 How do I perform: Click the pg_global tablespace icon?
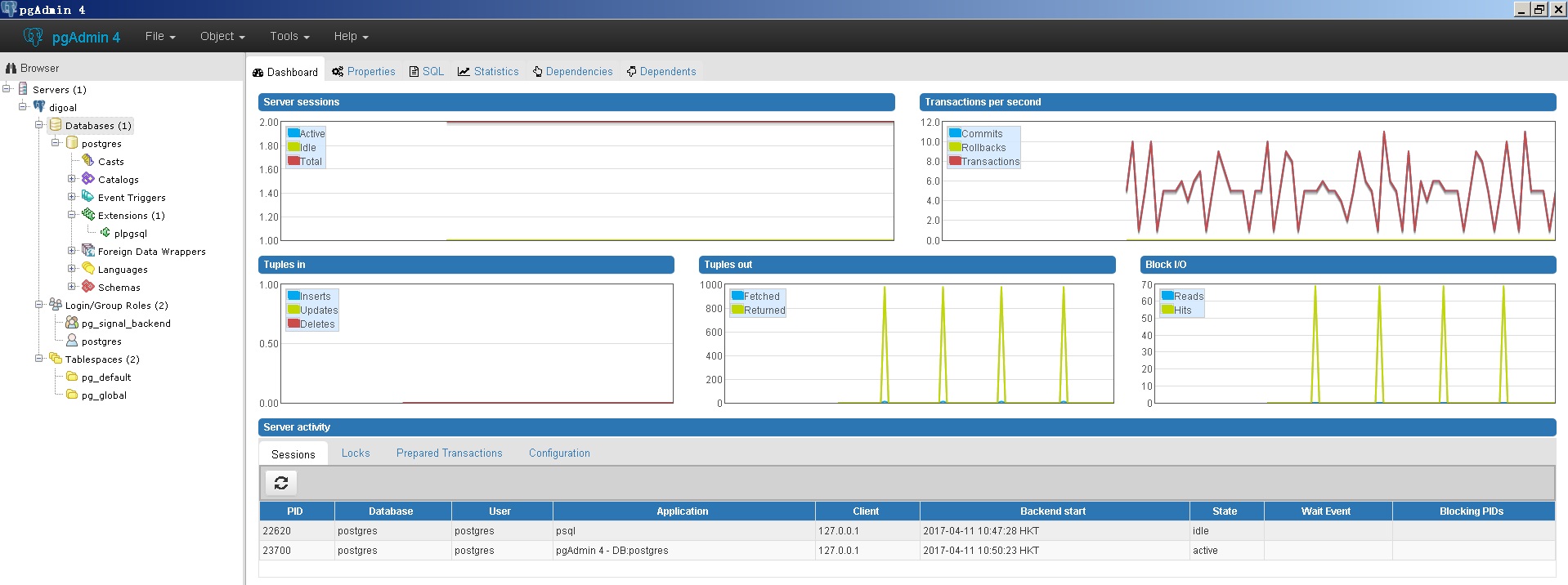(72, 395)
